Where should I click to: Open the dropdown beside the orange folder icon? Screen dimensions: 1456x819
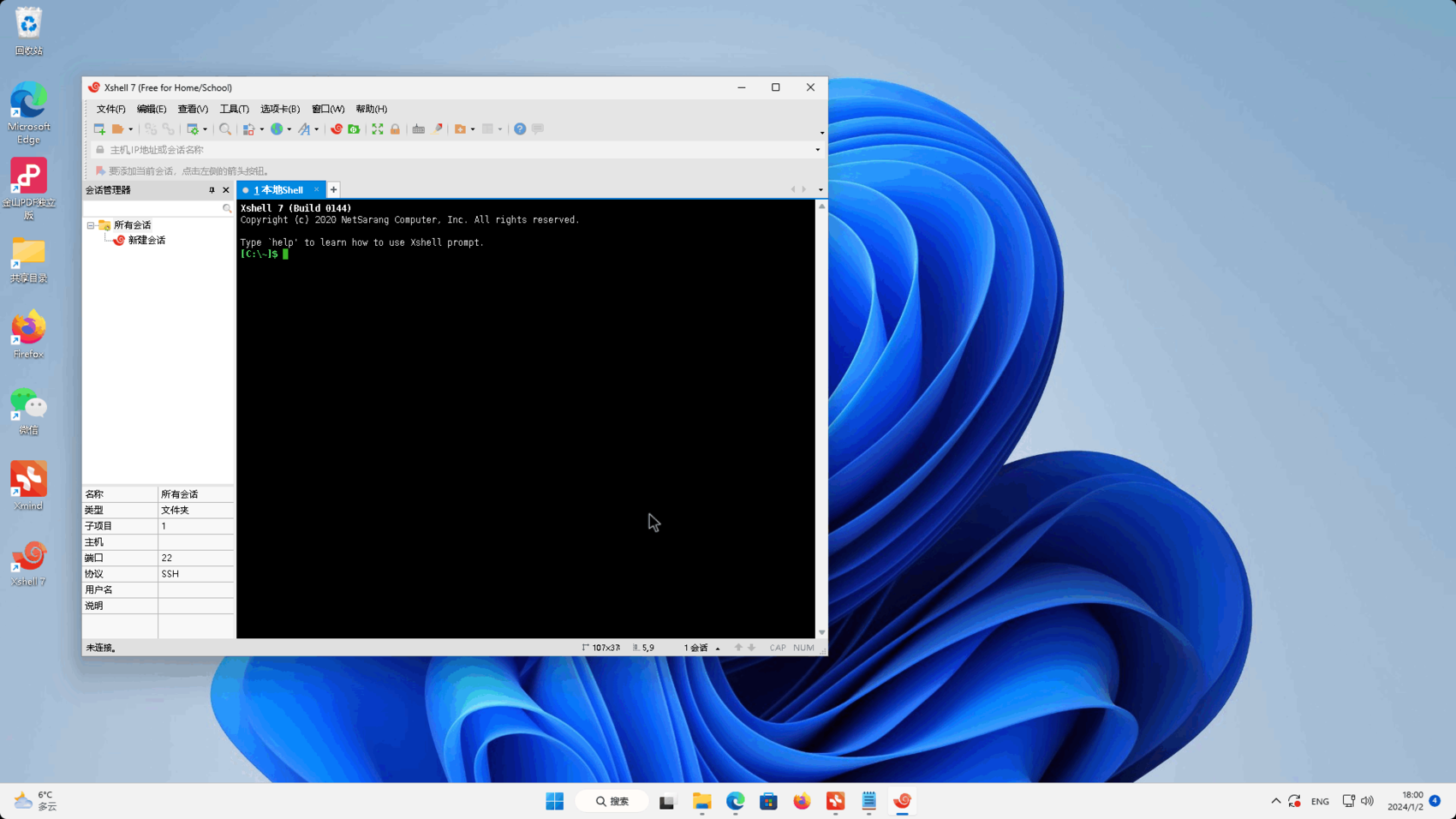click(473, 129)
